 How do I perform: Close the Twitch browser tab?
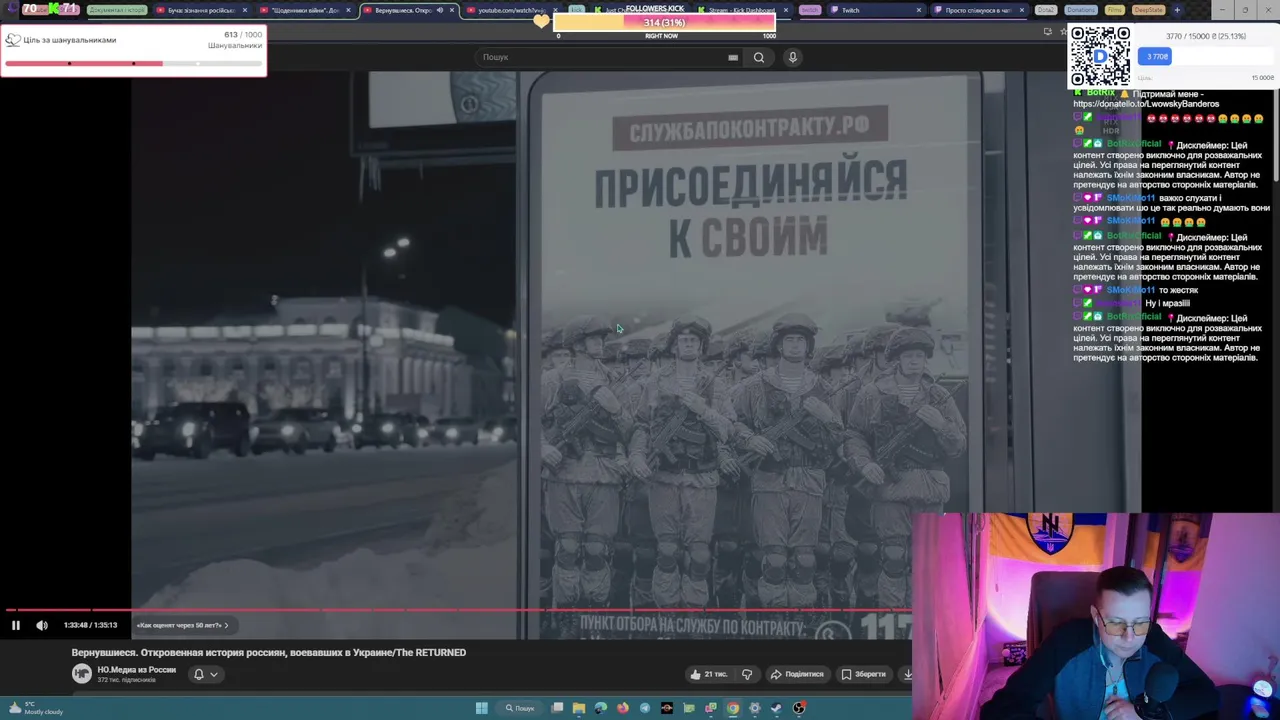[918, 10]
